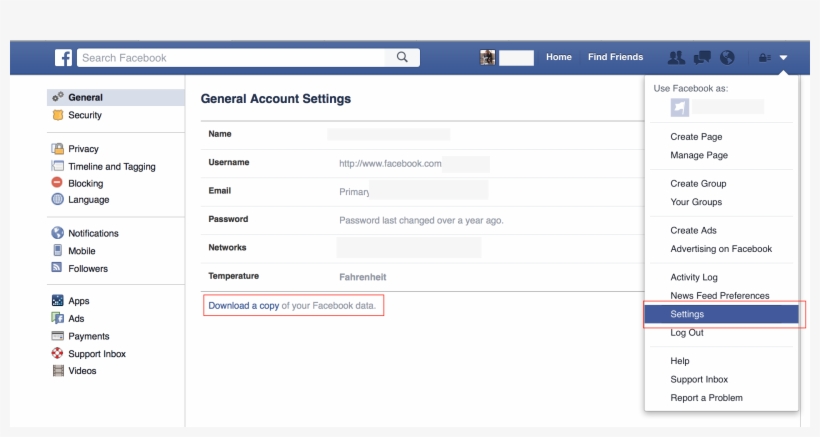Click Password last changed row
This screenshot has width=820, height=437.
coord(423,220)
